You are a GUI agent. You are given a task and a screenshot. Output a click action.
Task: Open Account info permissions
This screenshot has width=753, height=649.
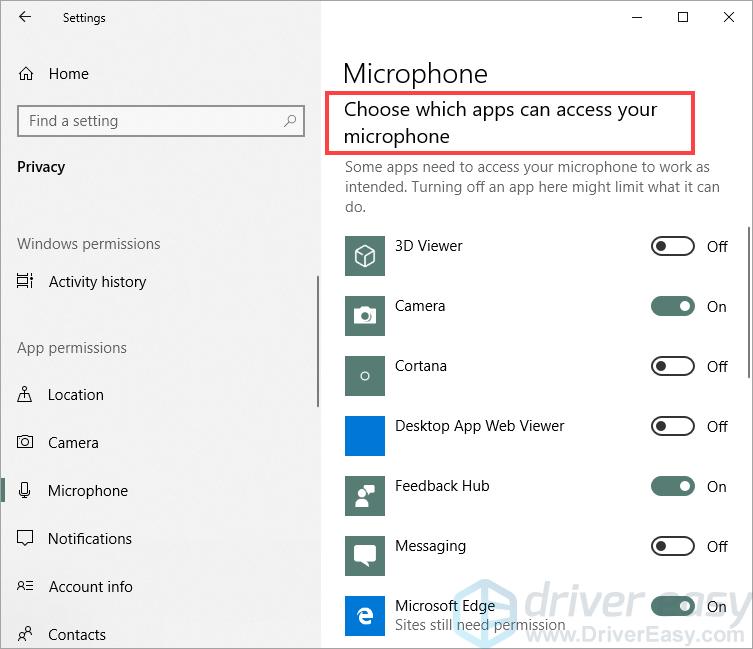pyautogui.click(x=91, y=587)
